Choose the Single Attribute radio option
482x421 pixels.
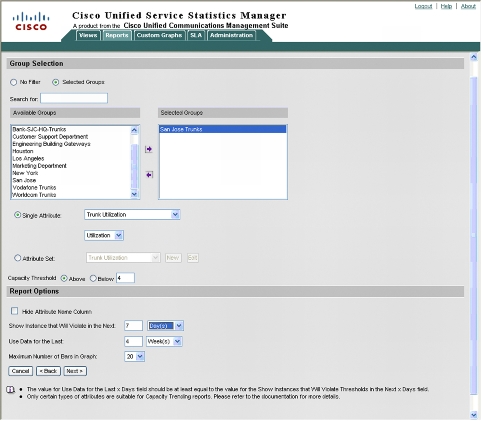(x=18, y=215)
